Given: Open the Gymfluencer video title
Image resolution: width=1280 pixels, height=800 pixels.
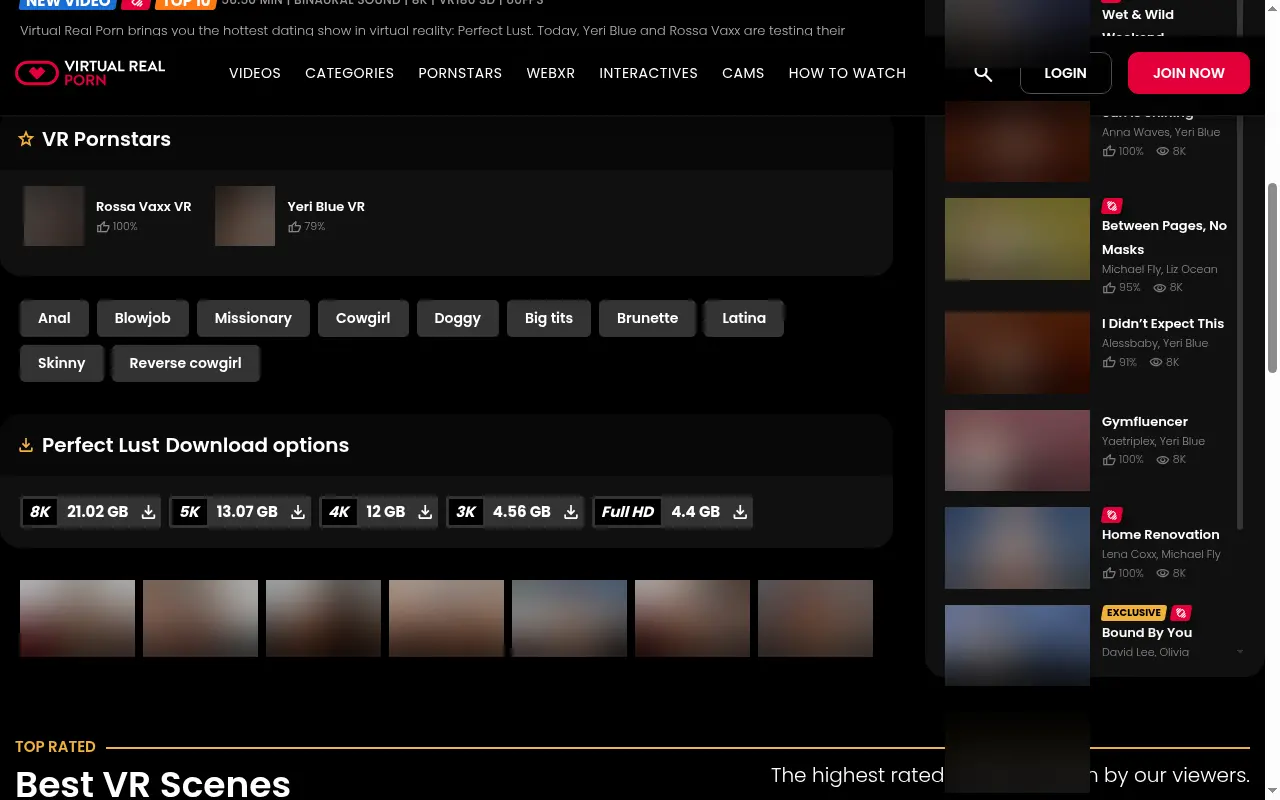Looking at the screenshot, I should click(1144, 422).
